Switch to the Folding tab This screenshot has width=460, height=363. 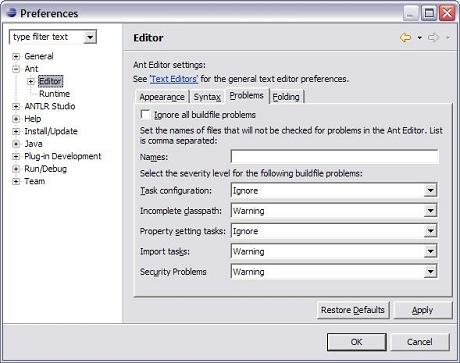click(x=286, y=97)
